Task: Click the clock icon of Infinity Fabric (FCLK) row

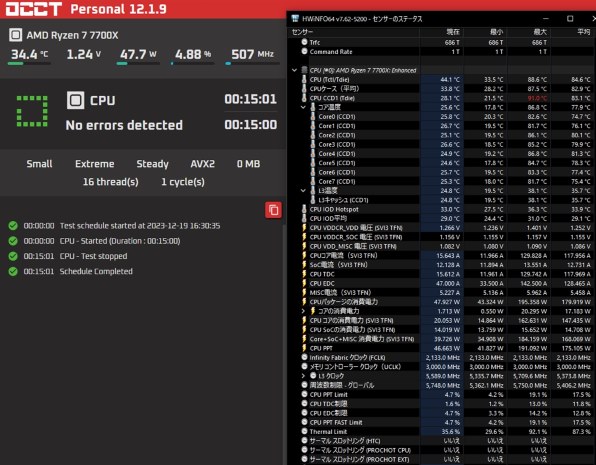Action: 304,357
